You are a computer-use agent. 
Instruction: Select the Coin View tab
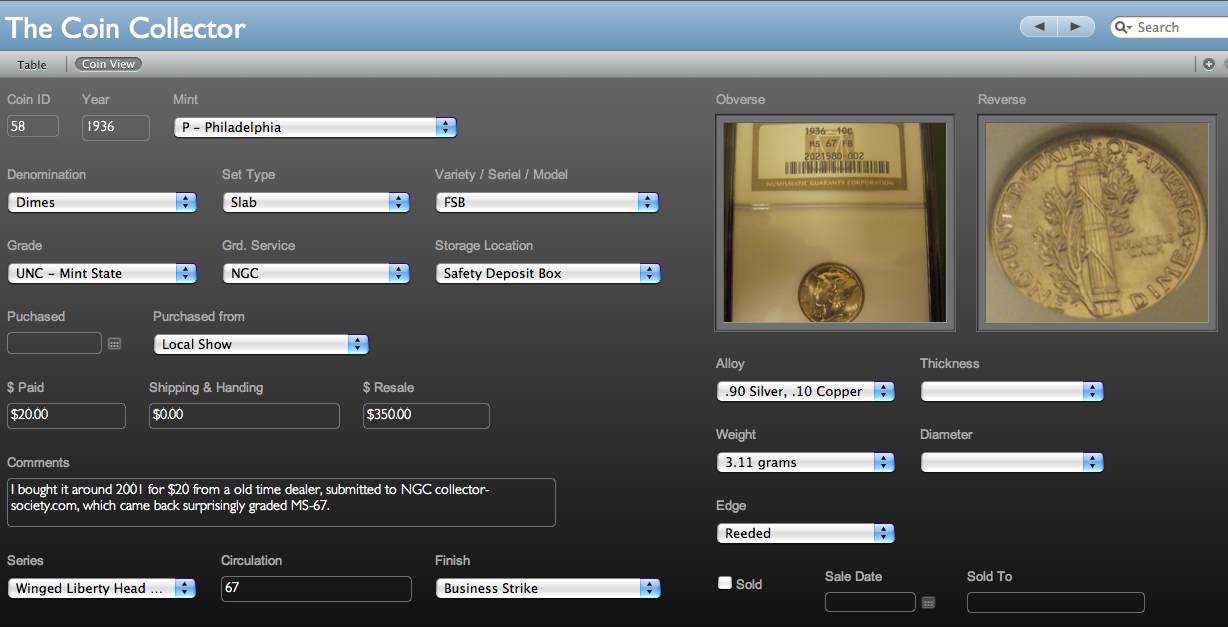(108, 64)
